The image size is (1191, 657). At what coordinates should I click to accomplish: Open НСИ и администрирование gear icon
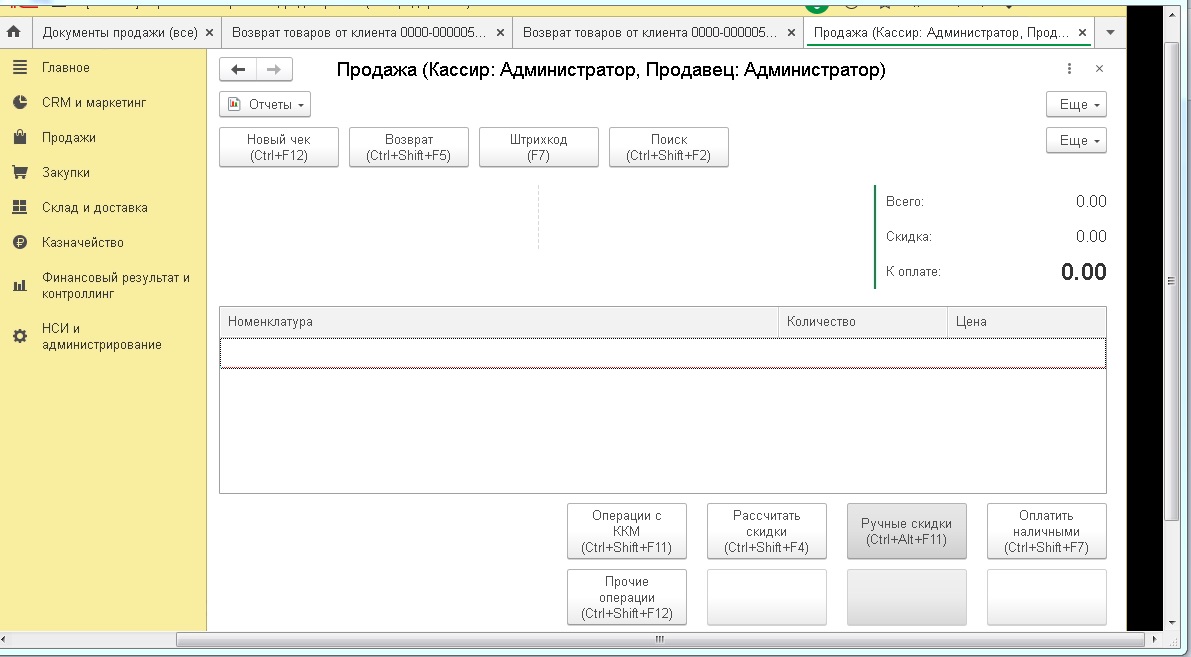click(19, 336)
